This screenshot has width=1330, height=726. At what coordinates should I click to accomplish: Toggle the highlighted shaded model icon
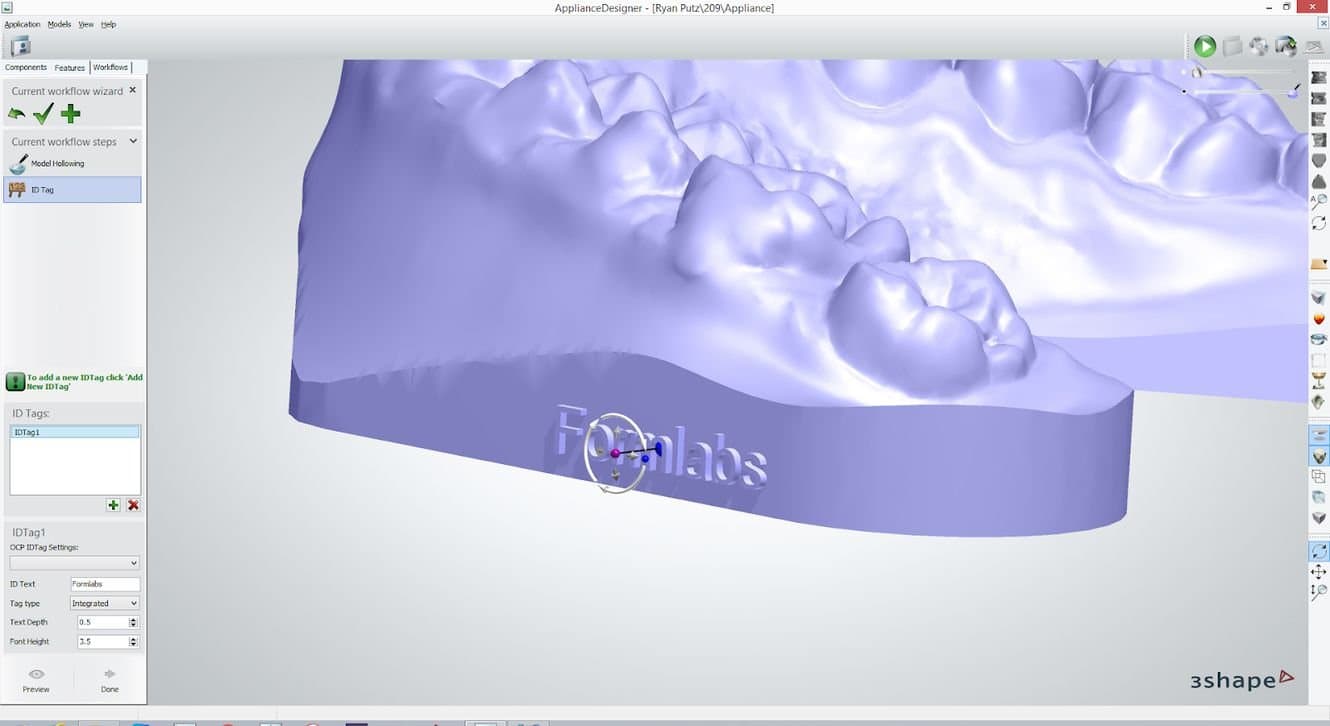coord(1319,456)
